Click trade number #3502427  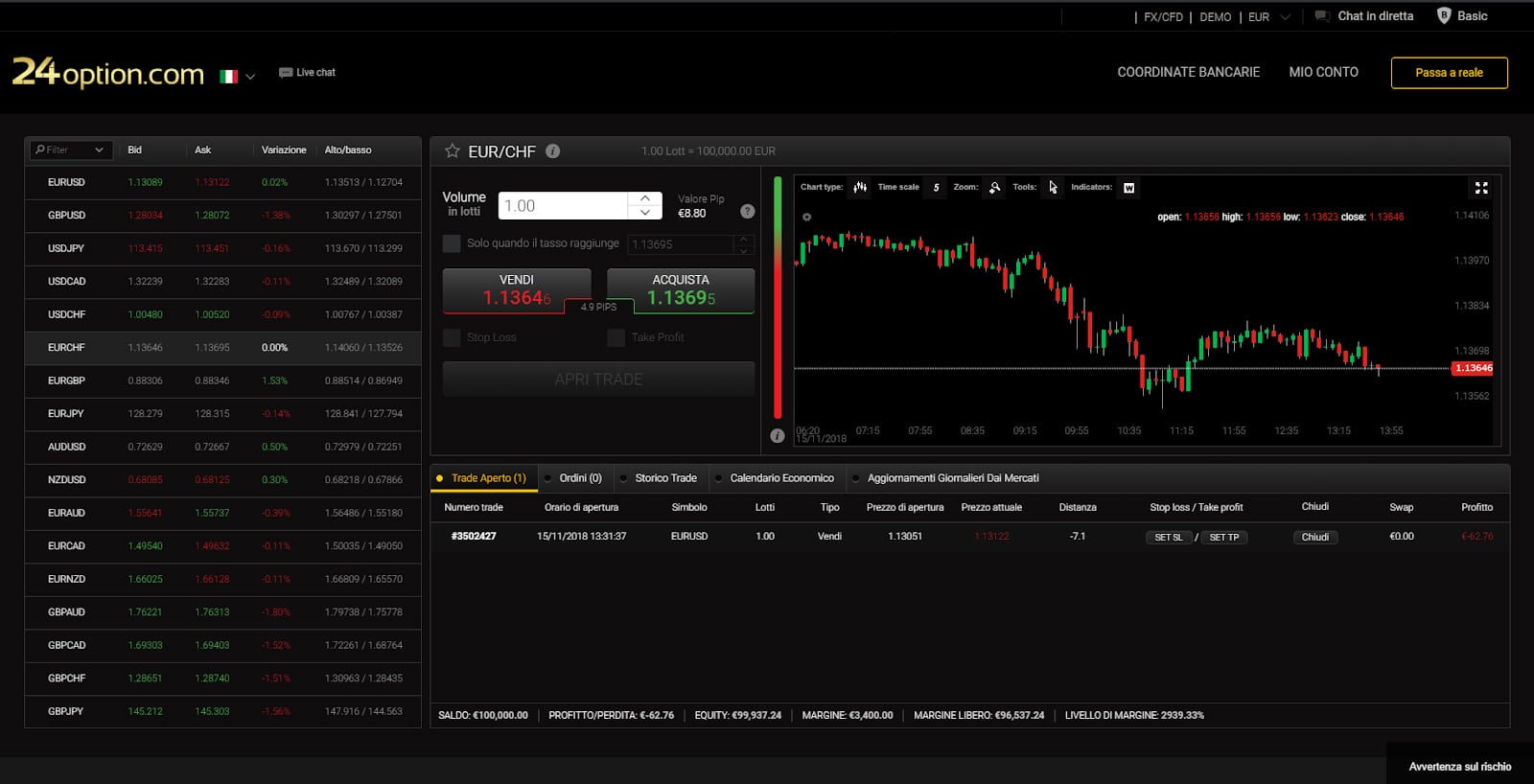(x=474, y=537)
